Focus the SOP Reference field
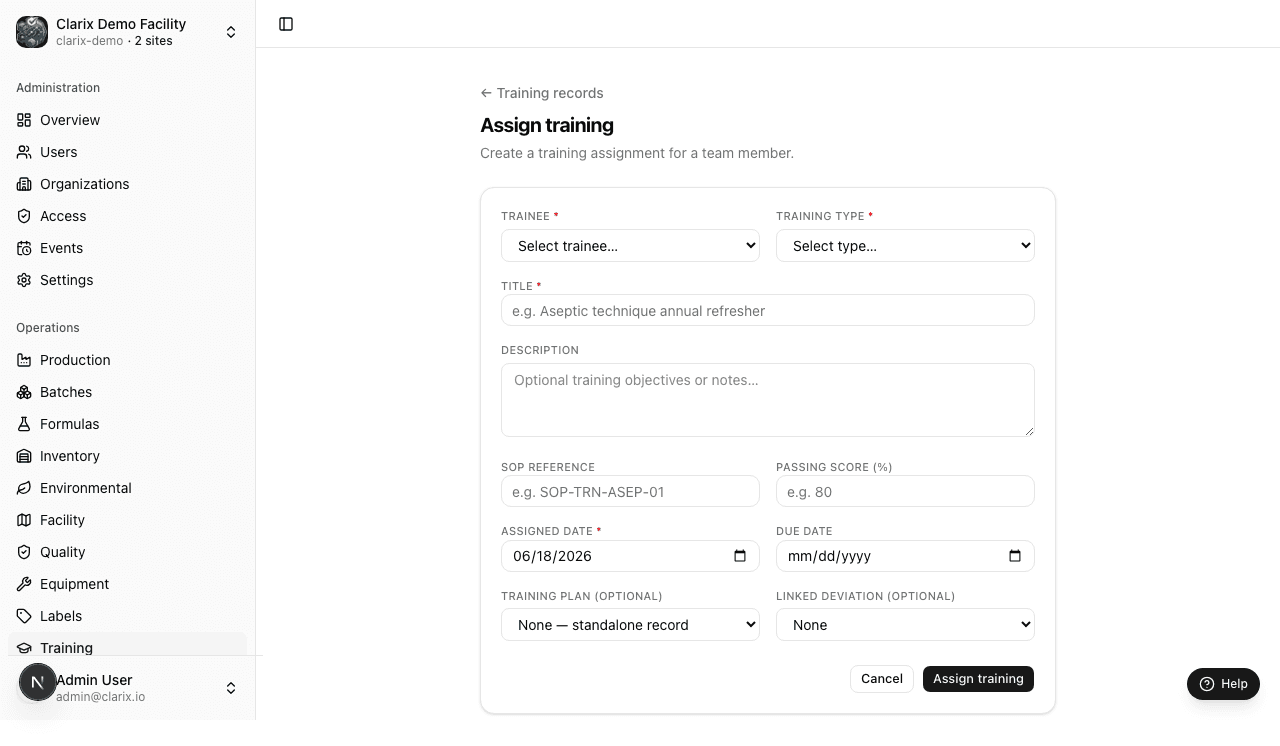Viewport: 1280px width, 746px height. (x=630, y=491)
